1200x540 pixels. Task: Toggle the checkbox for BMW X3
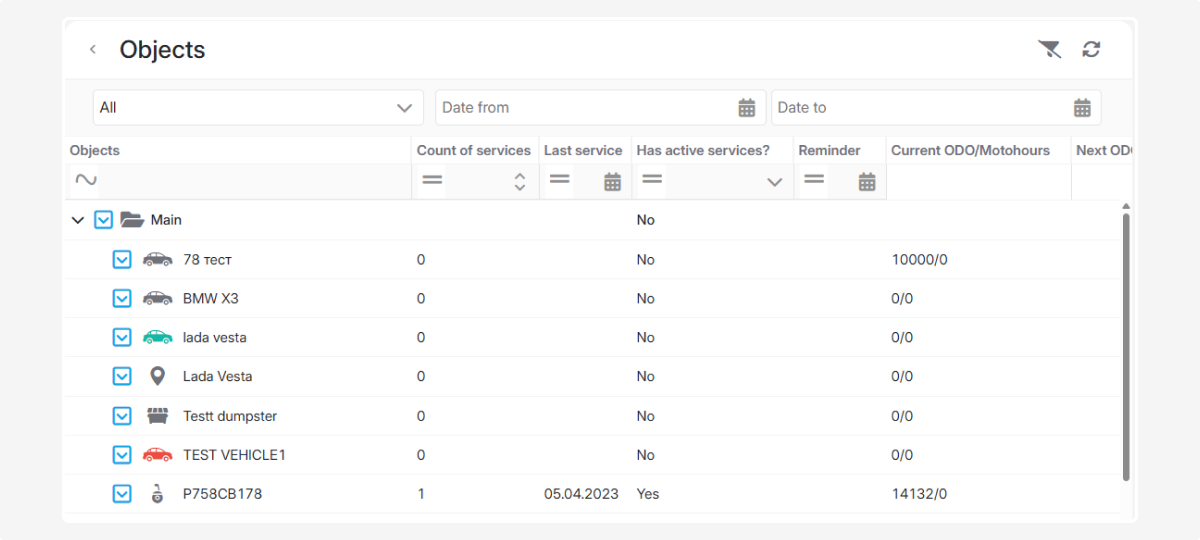[x=122, y=298]
